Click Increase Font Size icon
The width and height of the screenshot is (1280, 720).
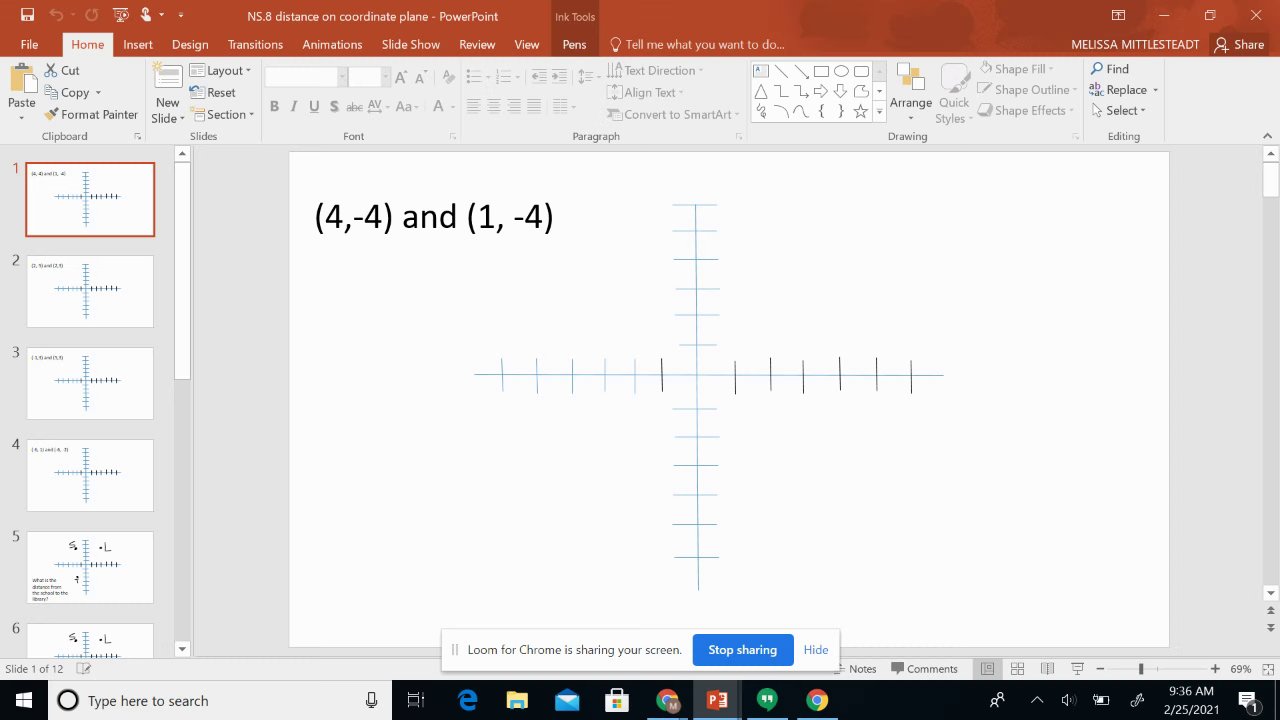coord(401,77)
